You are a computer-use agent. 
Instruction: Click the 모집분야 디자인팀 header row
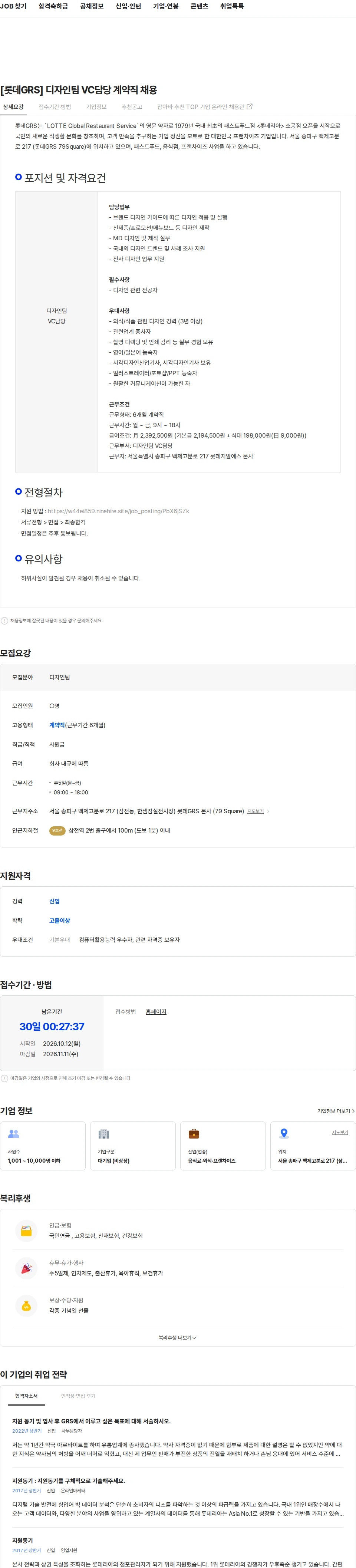point(178,677)
